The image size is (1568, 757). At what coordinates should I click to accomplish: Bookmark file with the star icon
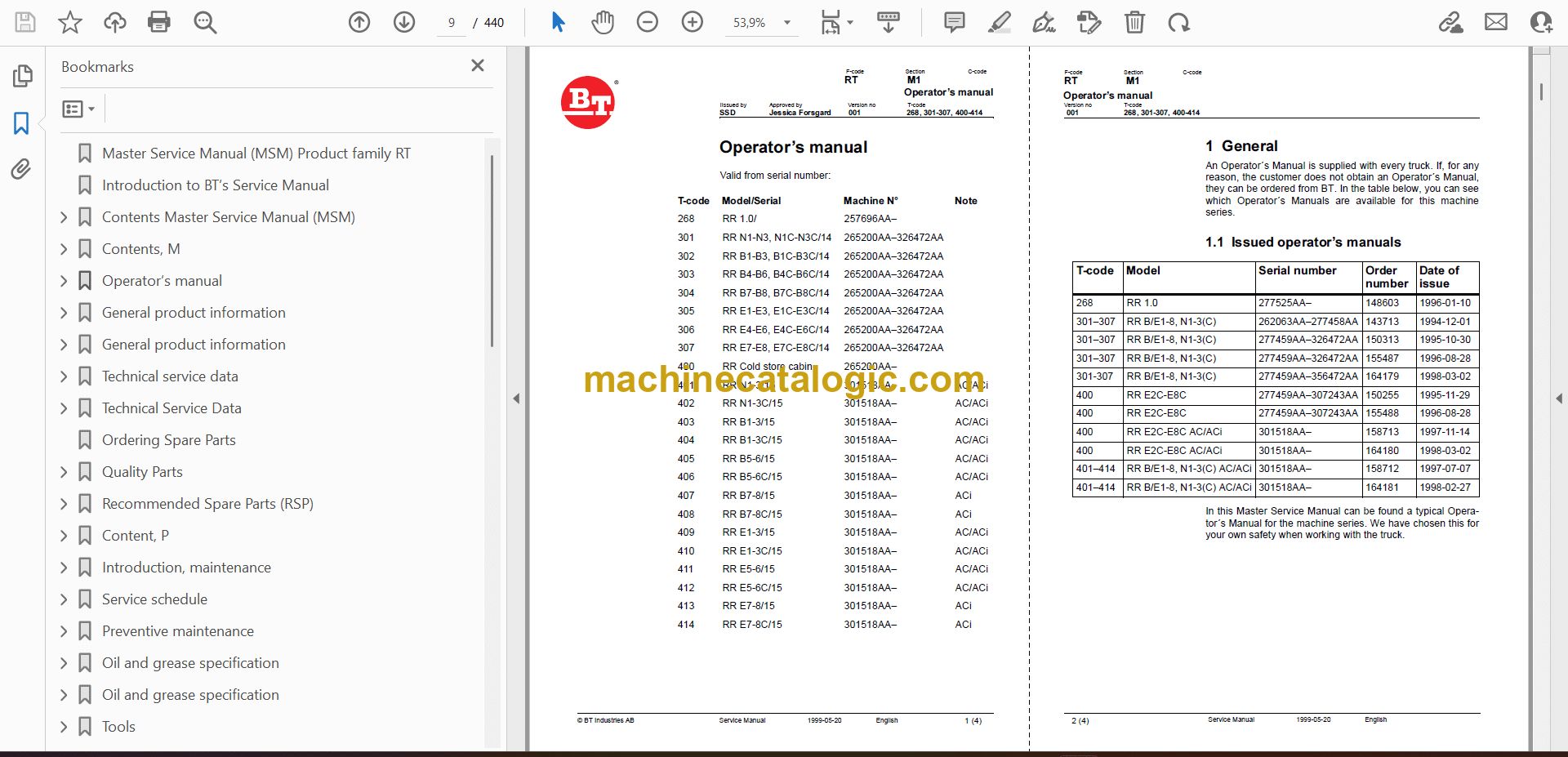tap(70, 22)
